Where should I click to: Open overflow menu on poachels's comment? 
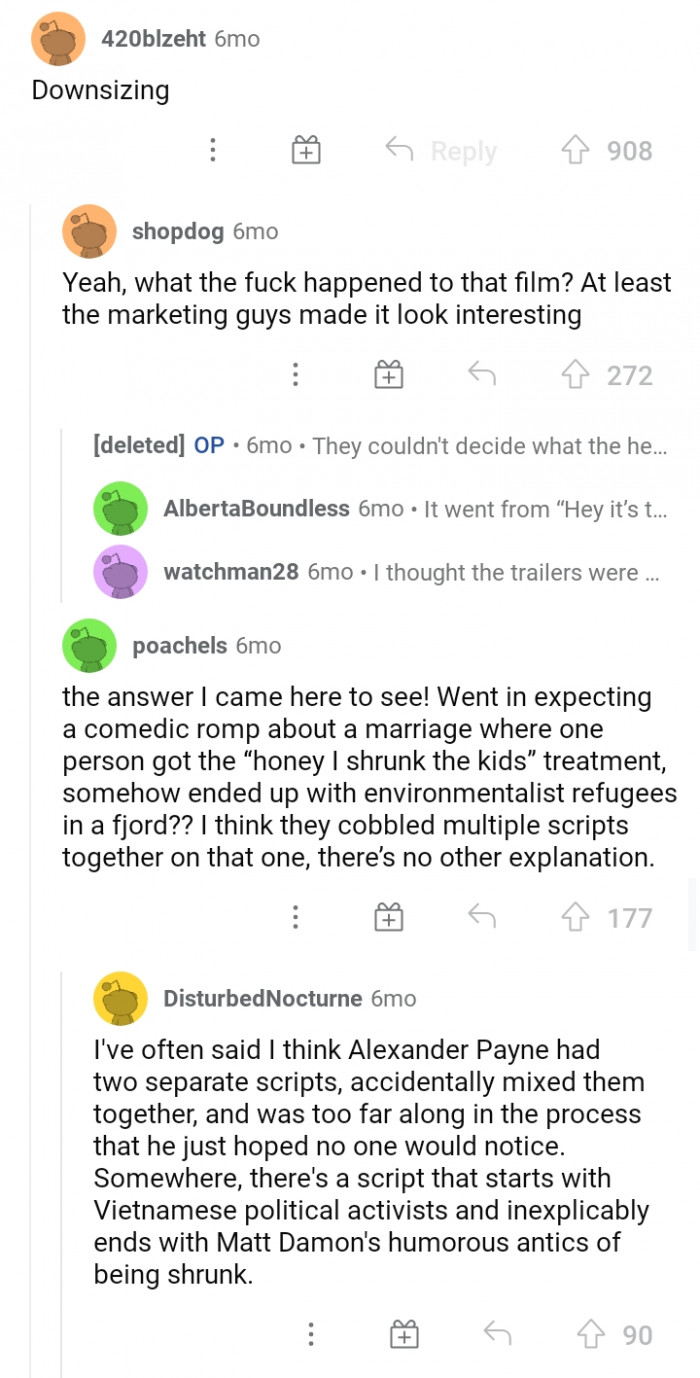tap(295, 918)
